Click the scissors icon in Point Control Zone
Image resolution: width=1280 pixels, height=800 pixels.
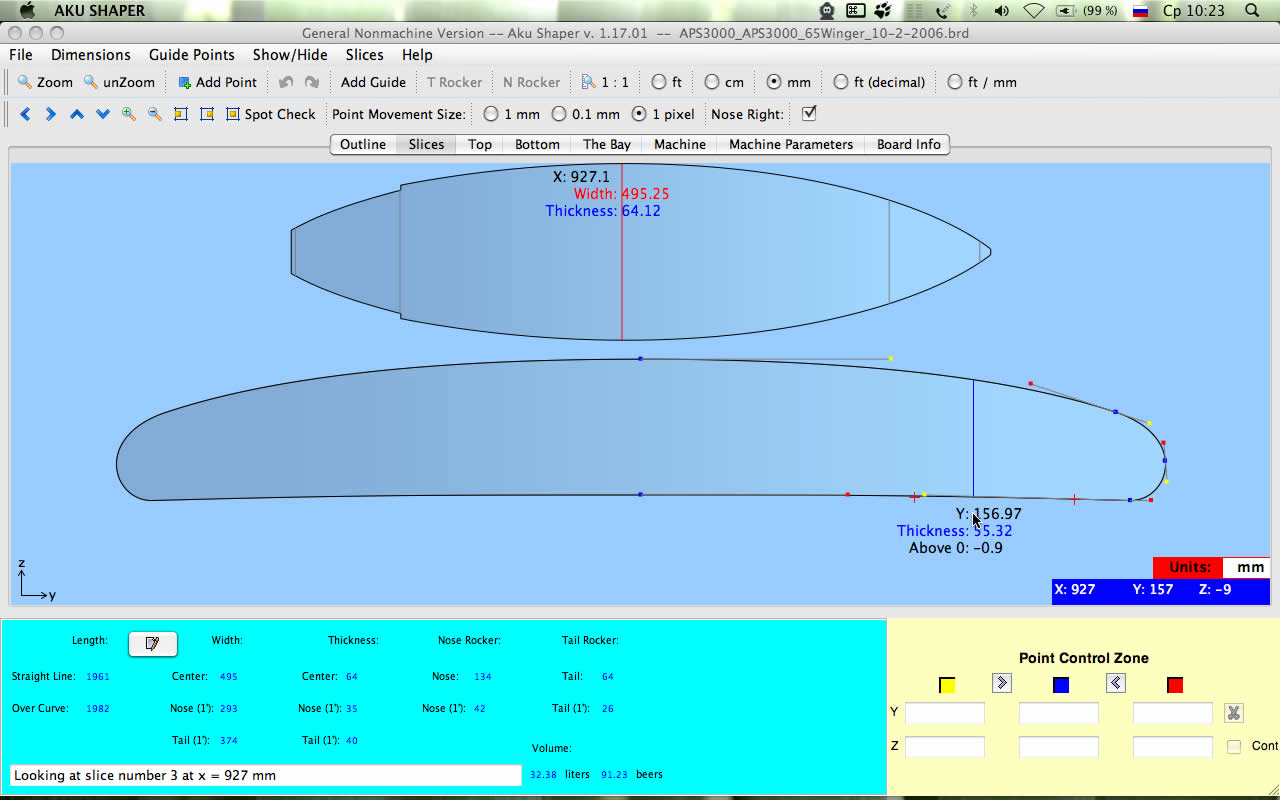1234,713
